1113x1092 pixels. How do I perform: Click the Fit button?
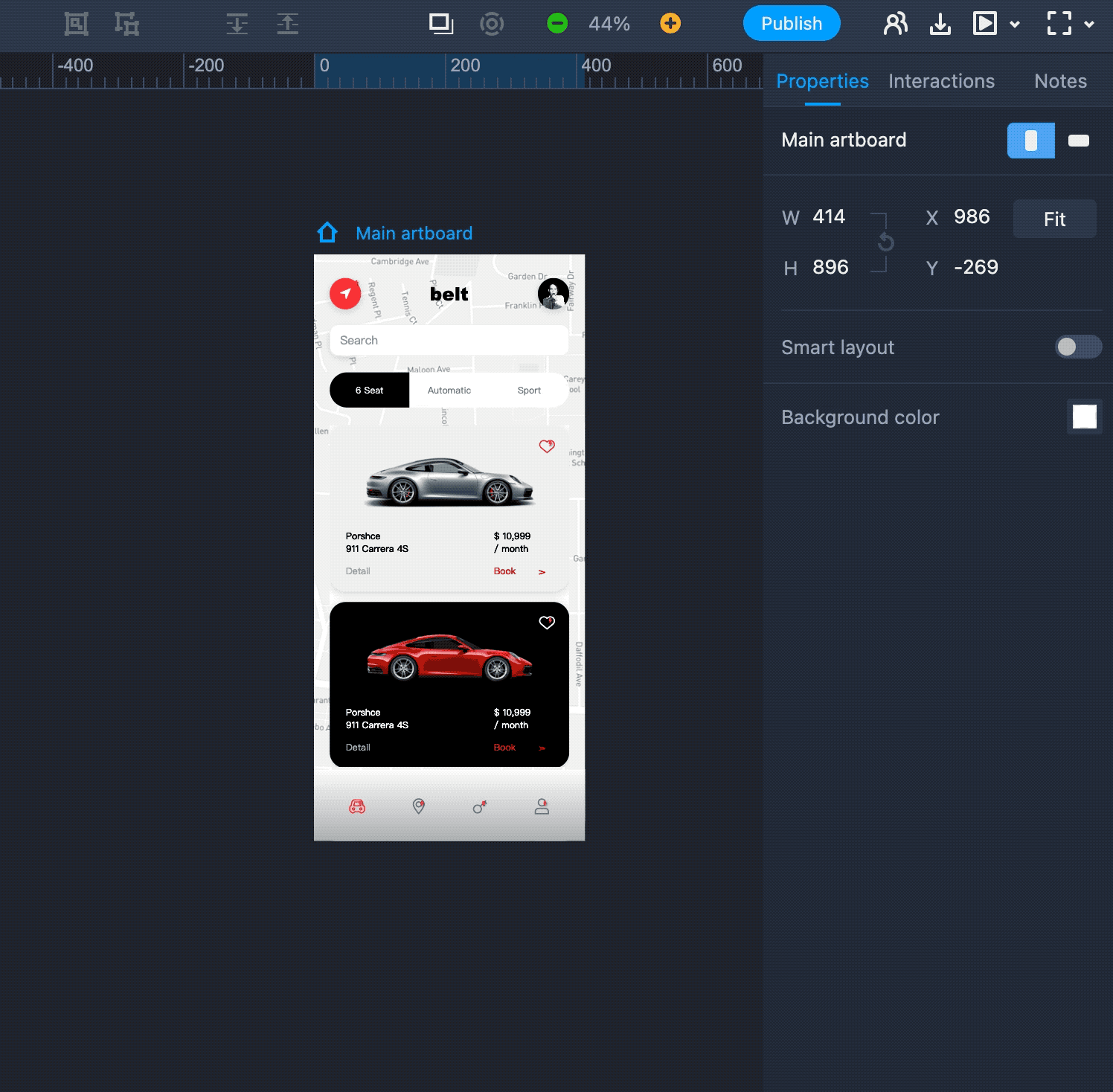click(1054, 219)
